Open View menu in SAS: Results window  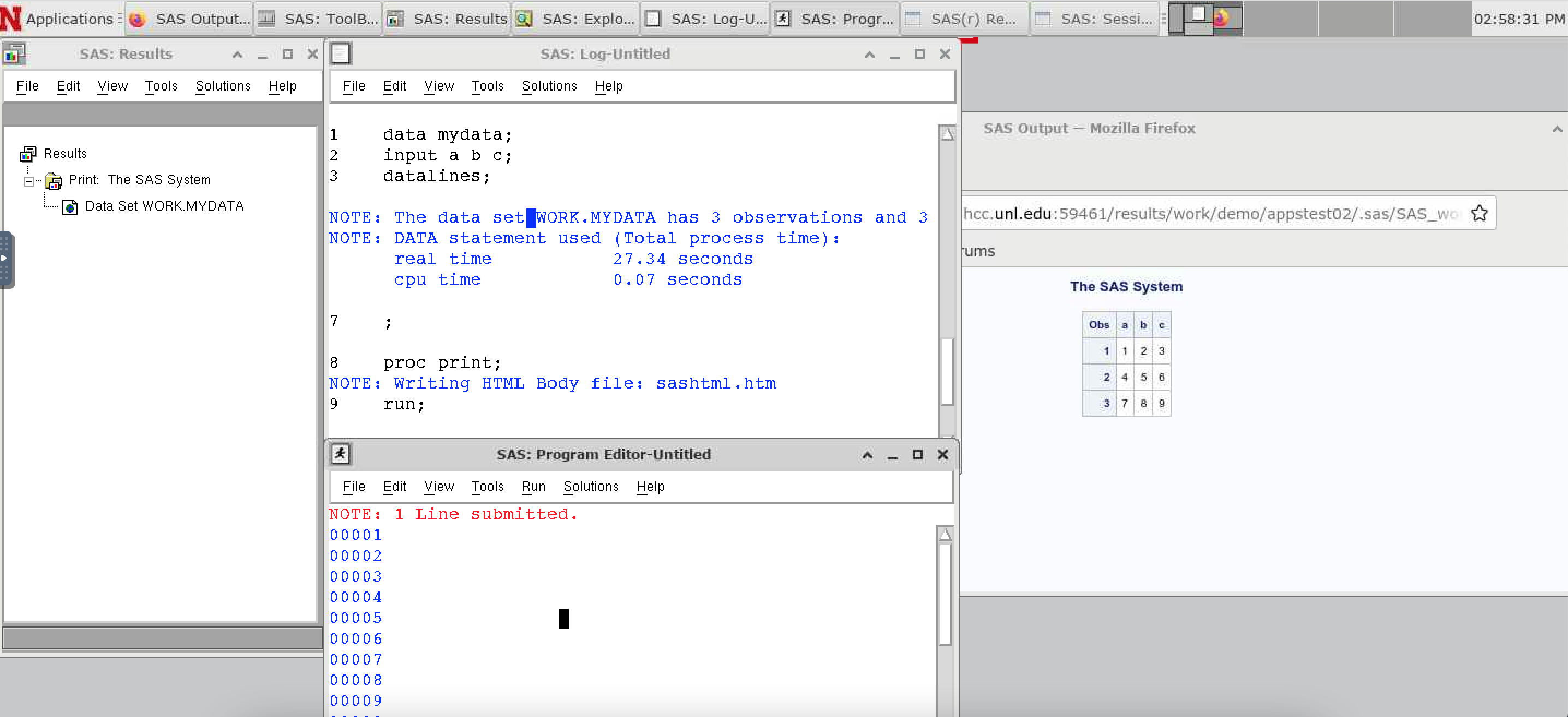click(112, 86)
